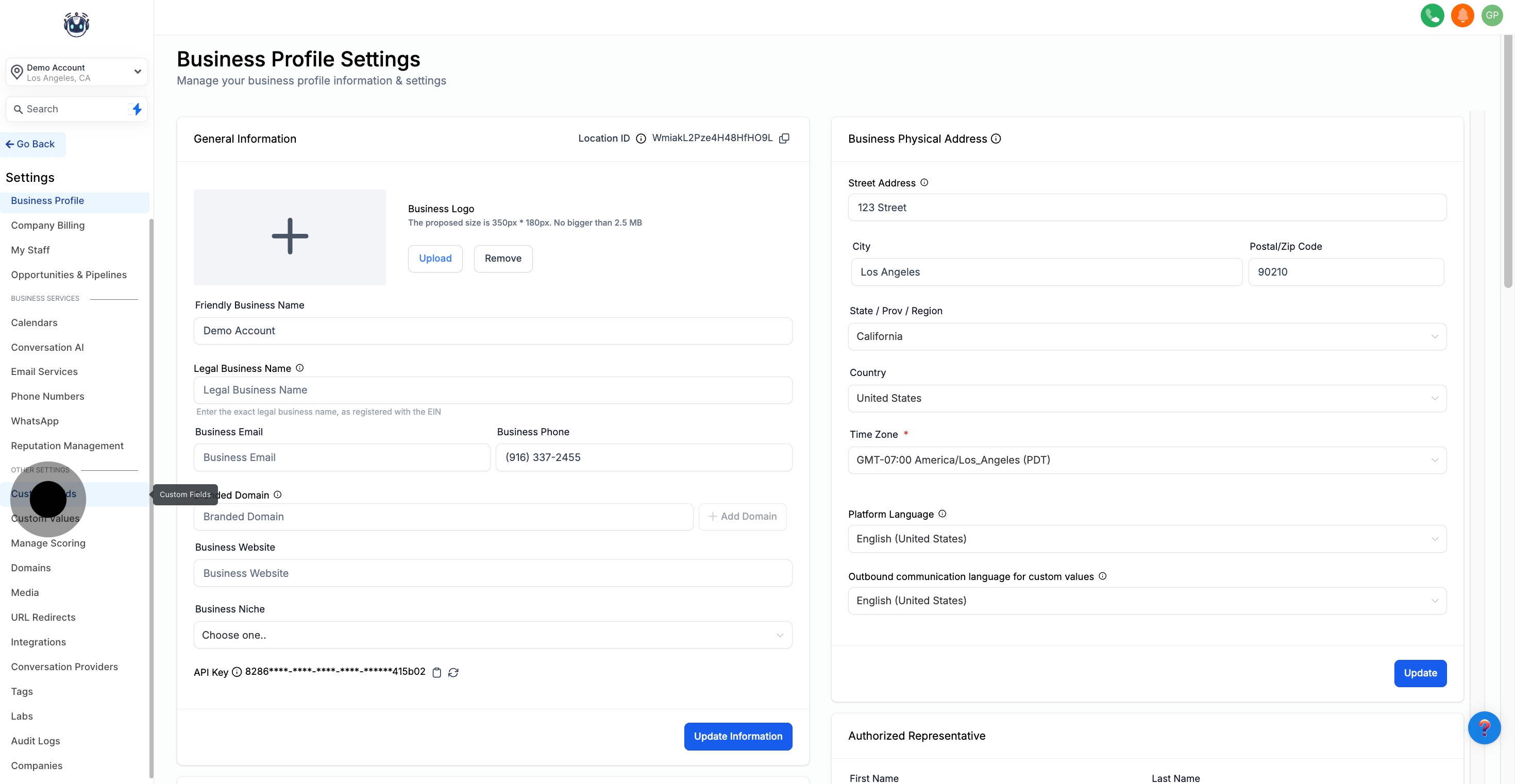Click the Go Back link

[x=32, y=144]
